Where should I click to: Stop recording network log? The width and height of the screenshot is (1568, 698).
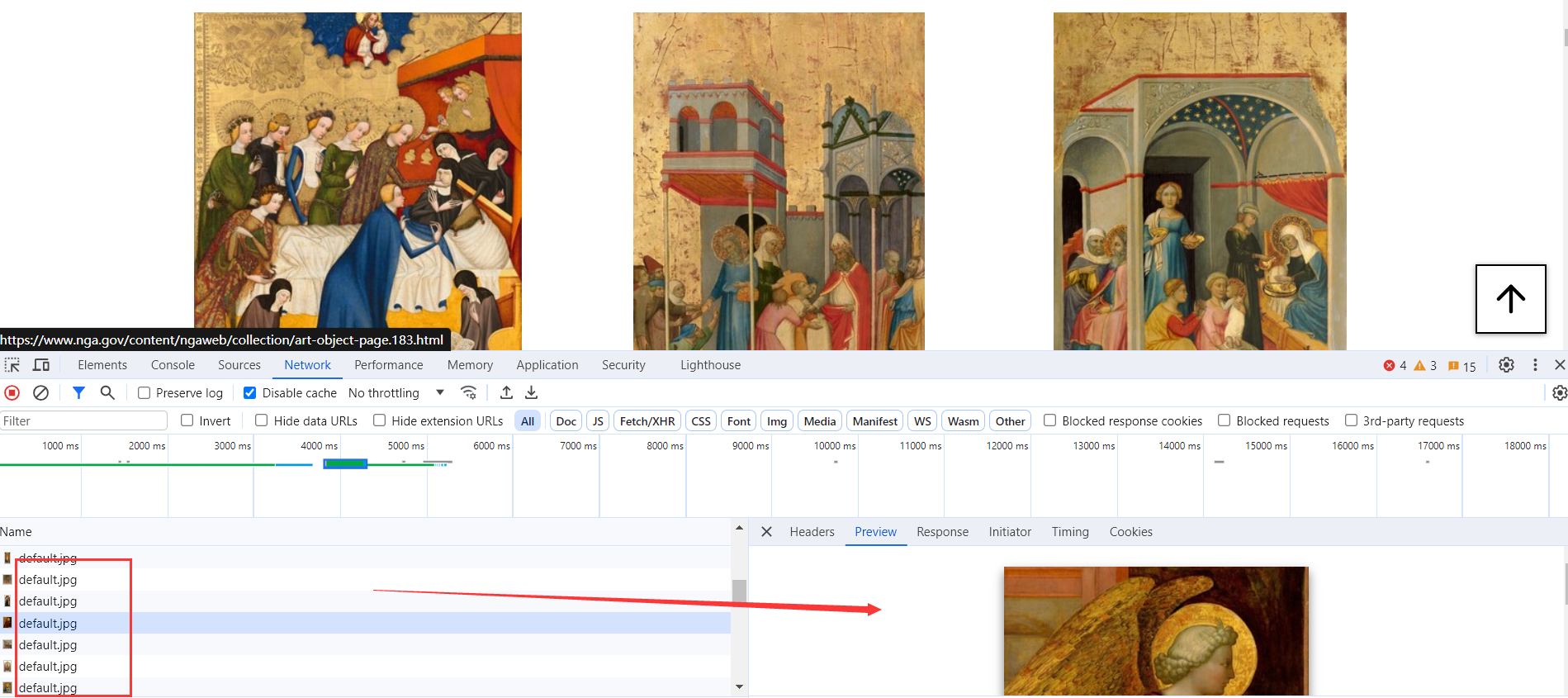click(x=12, y=393)
